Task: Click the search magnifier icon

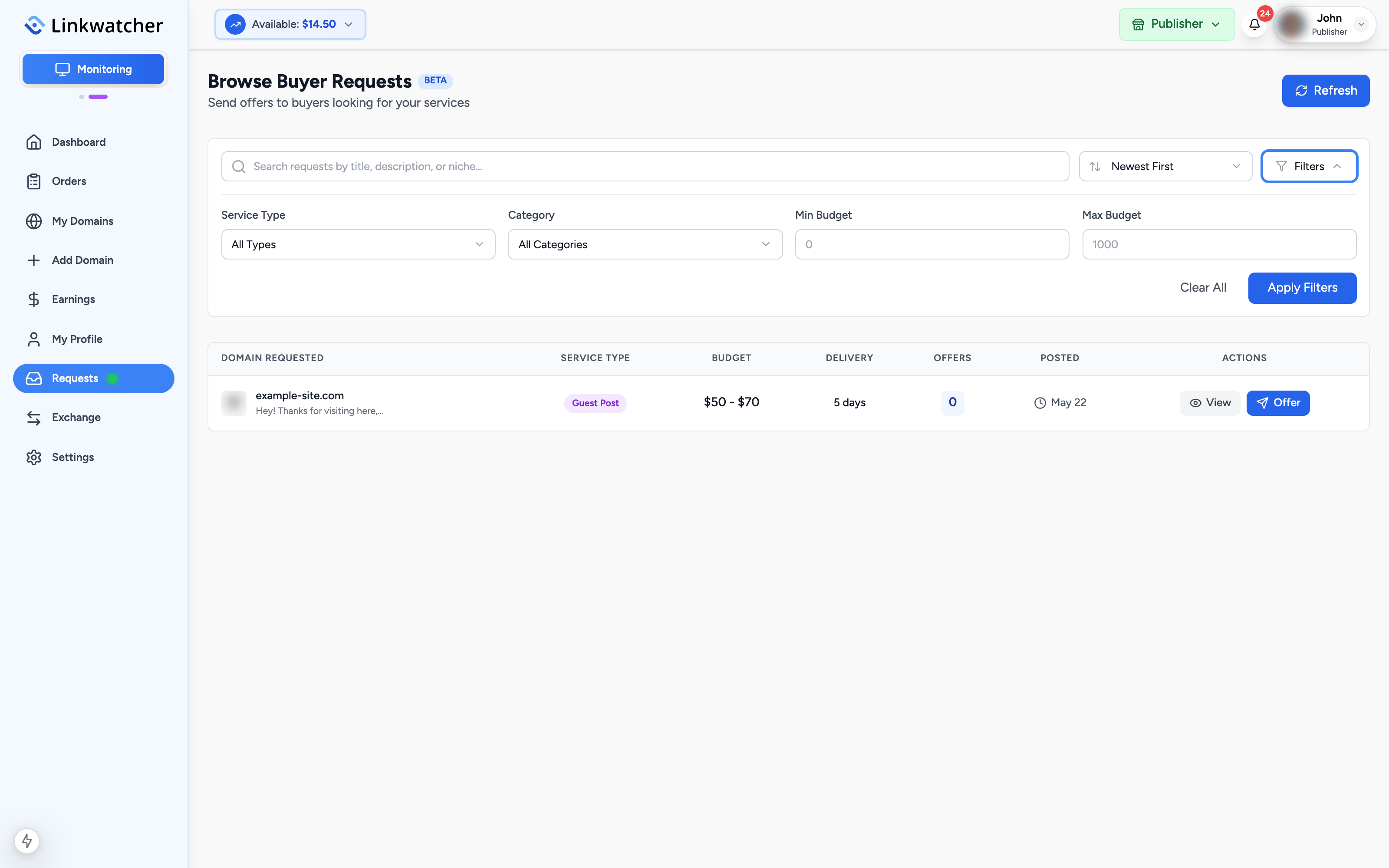Action: (239, 167)
